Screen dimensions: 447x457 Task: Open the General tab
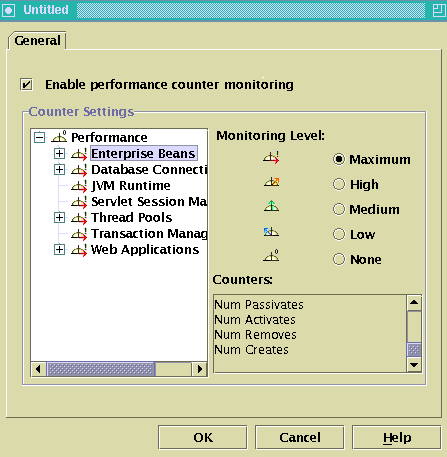point(37,41)
